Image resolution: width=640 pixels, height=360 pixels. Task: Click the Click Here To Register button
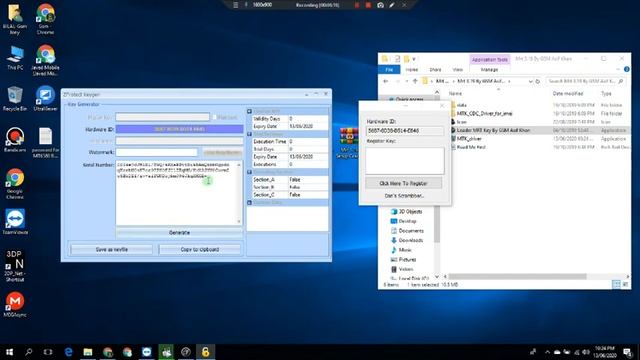tap(403, 183)
